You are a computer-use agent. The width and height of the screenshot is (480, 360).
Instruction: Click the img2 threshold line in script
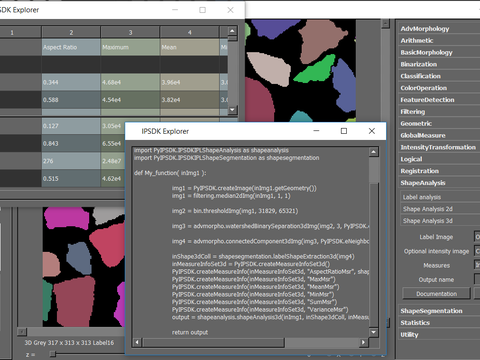pos(235,211)
